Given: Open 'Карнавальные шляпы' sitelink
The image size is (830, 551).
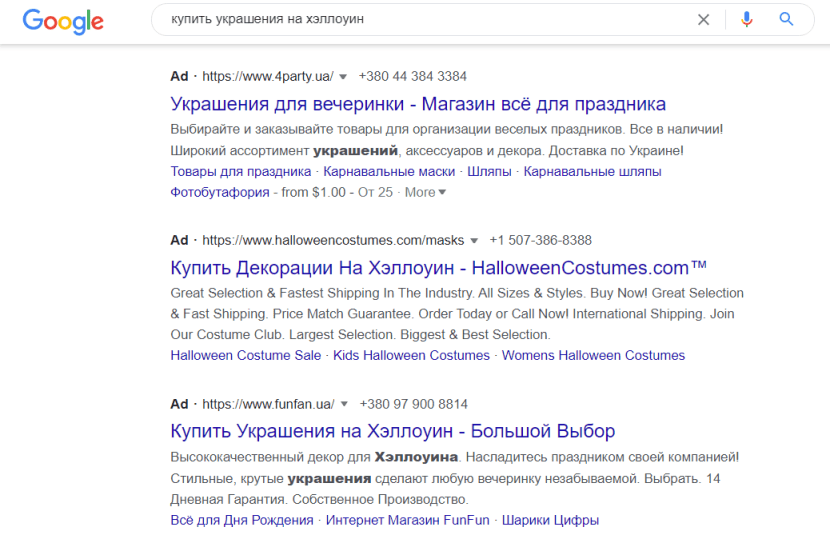Looking at the screenshot, I should click(592, 171).
